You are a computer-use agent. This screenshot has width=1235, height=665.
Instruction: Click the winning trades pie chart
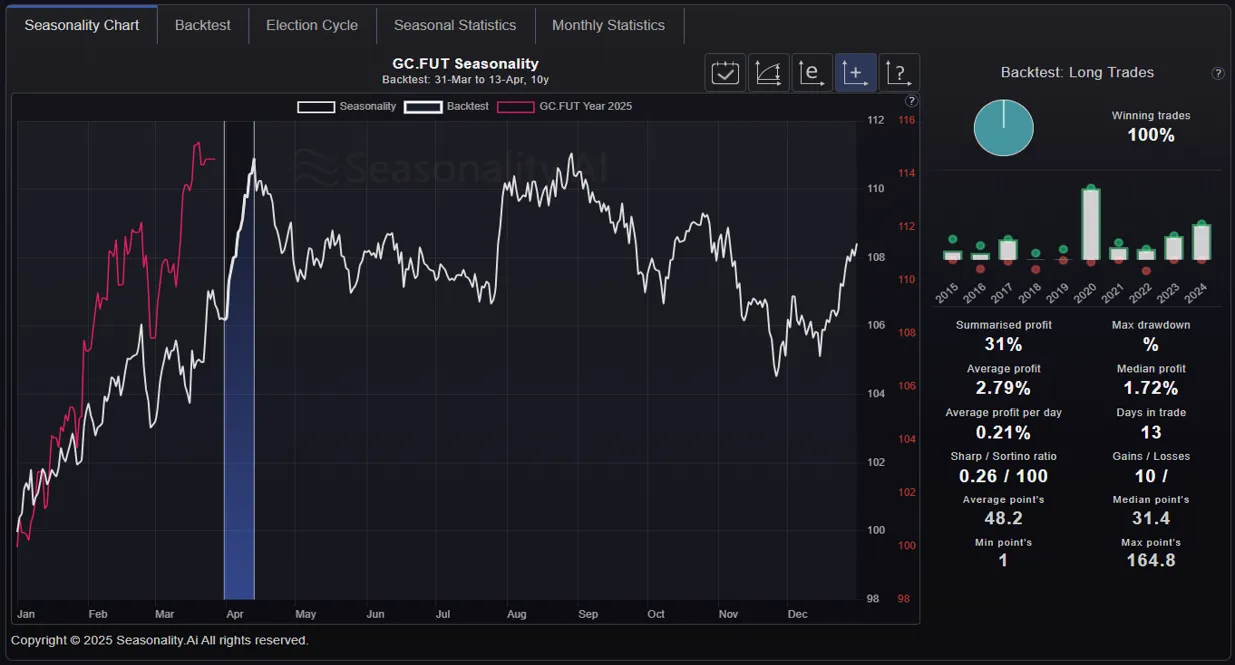click(1003, 128)
